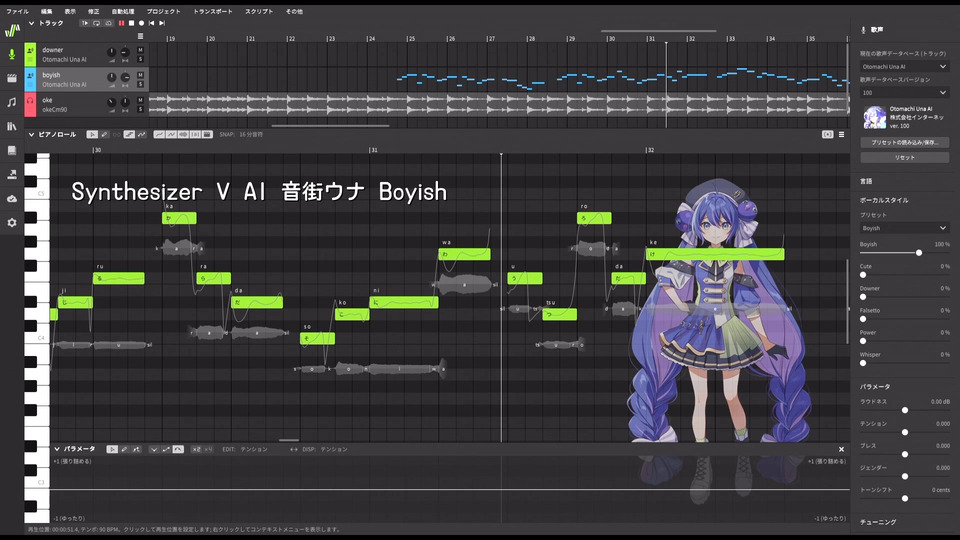960x540 pixels.
Task: Start recording with the circle button
Action: point(141,23)
